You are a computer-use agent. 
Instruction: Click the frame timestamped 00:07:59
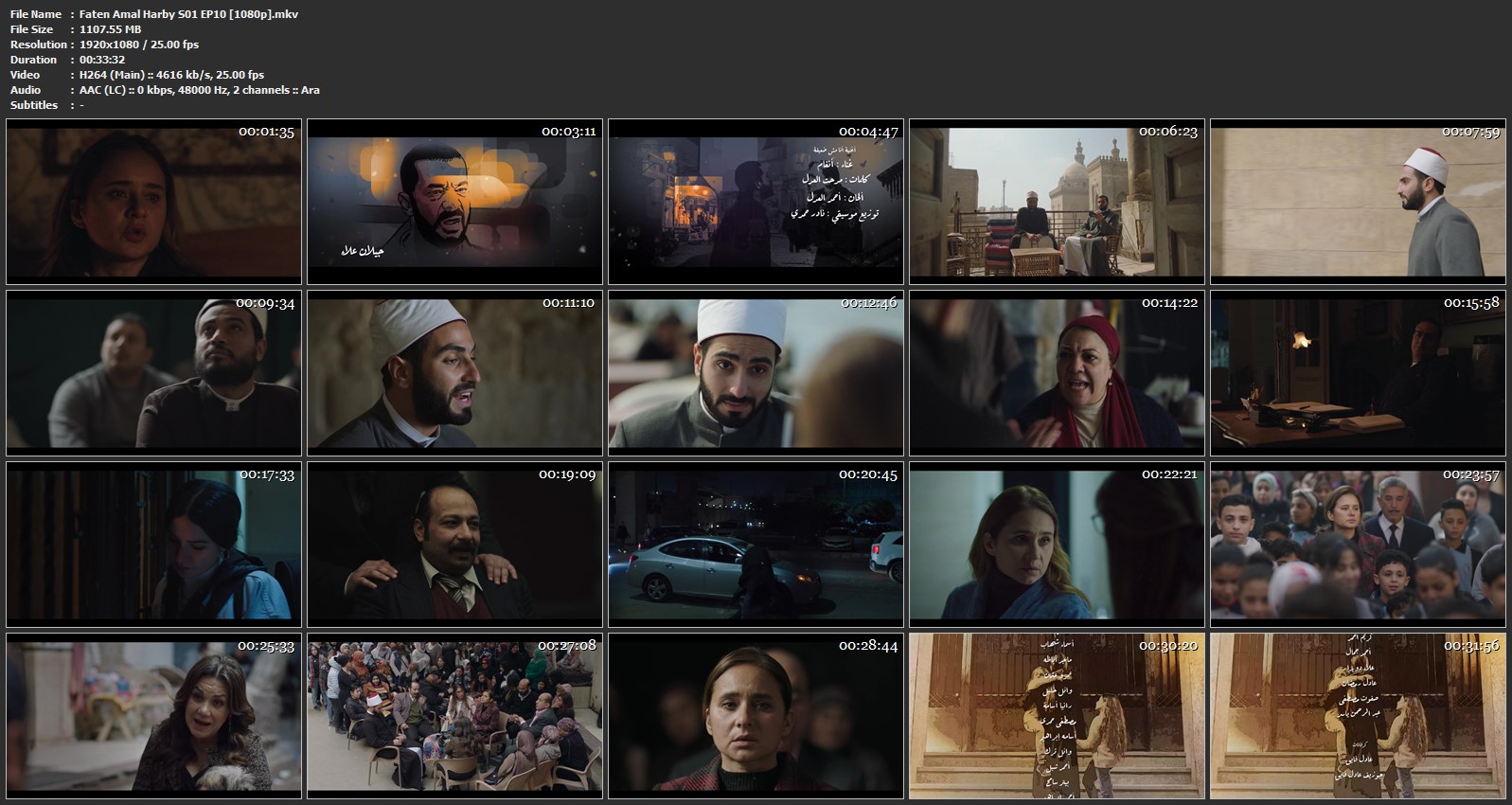(x=1358, y=202)
